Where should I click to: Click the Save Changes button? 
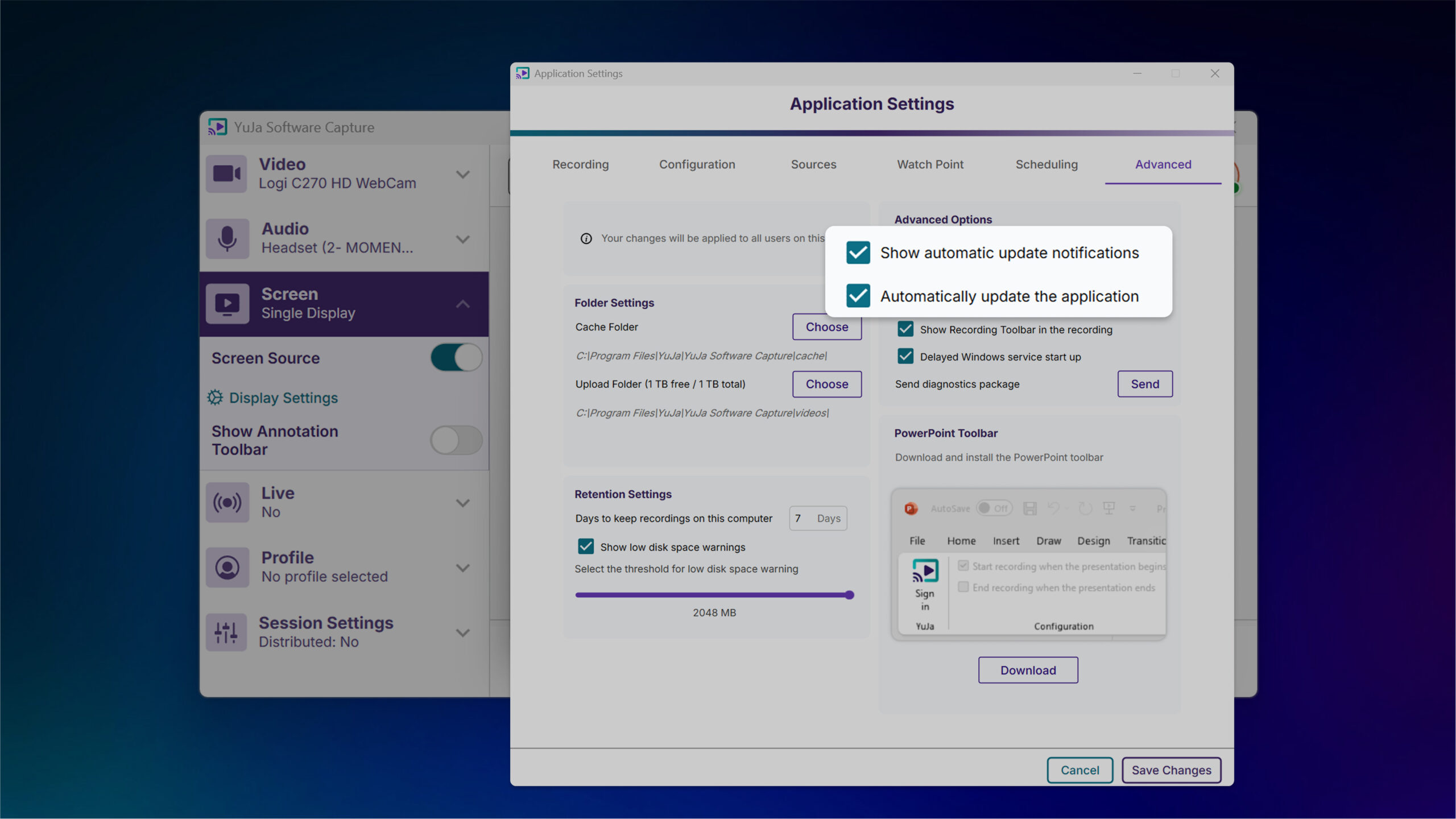[x=1171, y=770]
